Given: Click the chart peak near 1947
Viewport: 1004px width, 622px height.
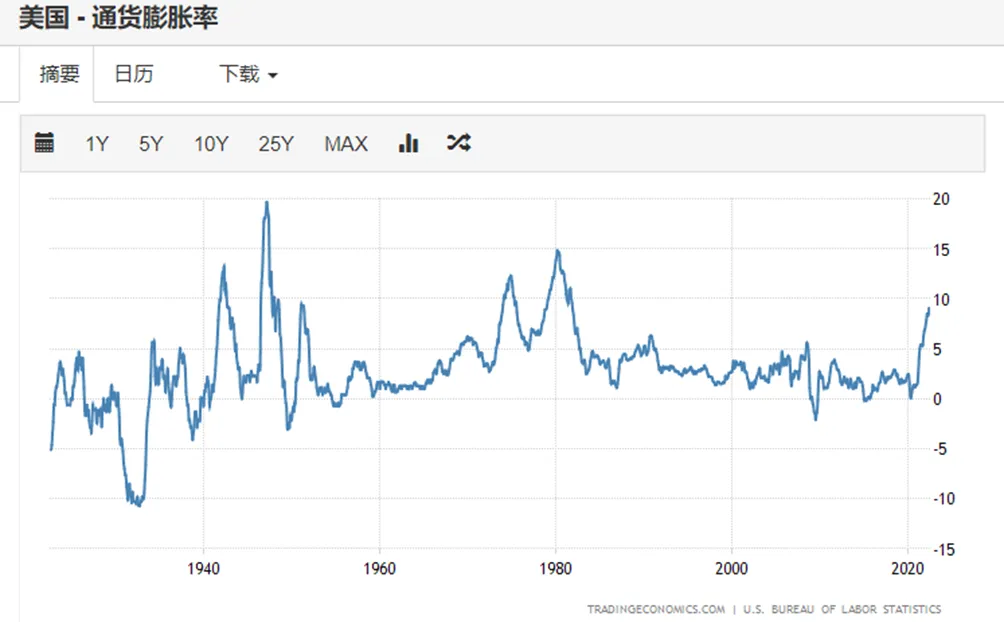Looking at the screenshot, I should point(266,203).
